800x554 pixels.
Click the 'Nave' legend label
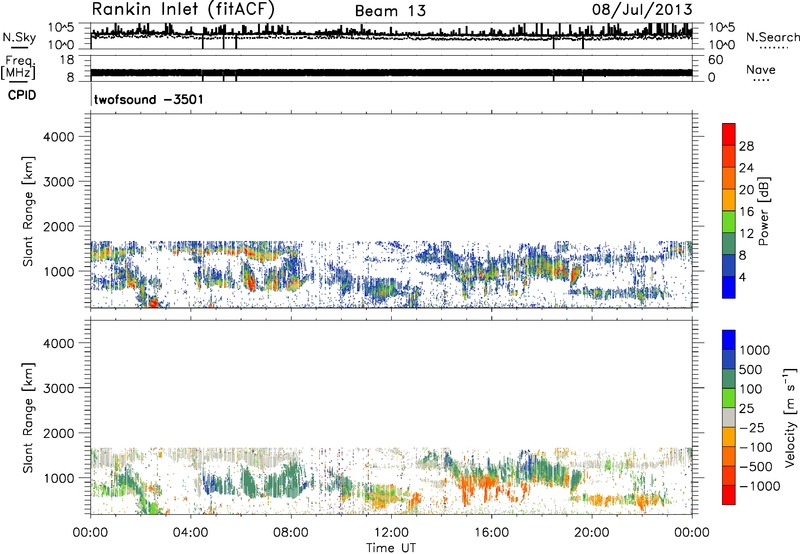pos(761,70)
